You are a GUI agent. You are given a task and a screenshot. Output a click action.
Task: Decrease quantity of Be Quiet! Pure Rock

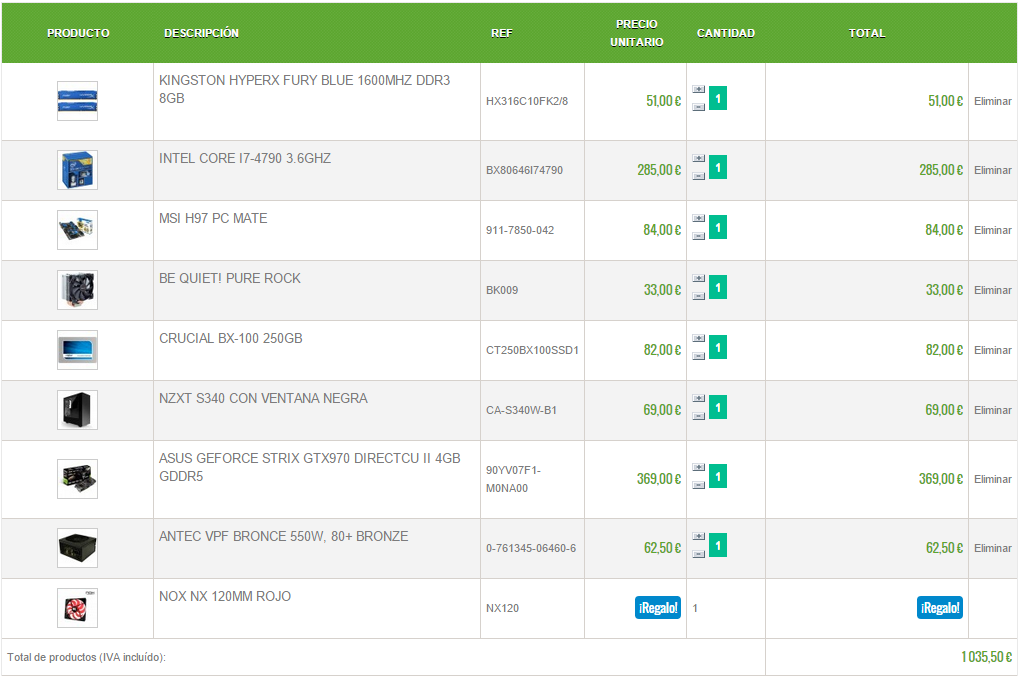(x=699, y=297)
